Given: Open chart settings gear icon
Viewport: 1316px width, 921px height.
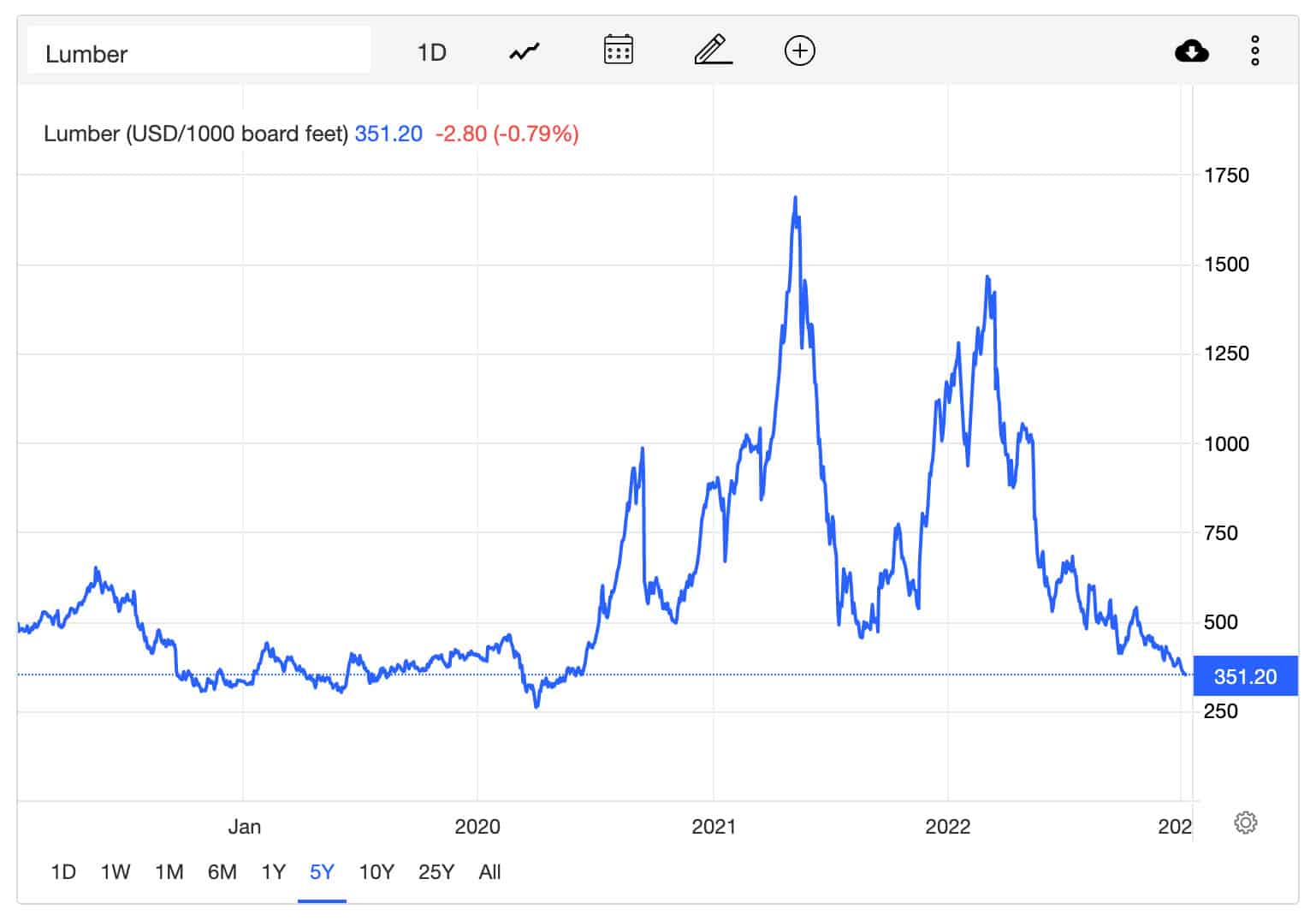Looking at the screenshot, I should [x=1245, y=823].
